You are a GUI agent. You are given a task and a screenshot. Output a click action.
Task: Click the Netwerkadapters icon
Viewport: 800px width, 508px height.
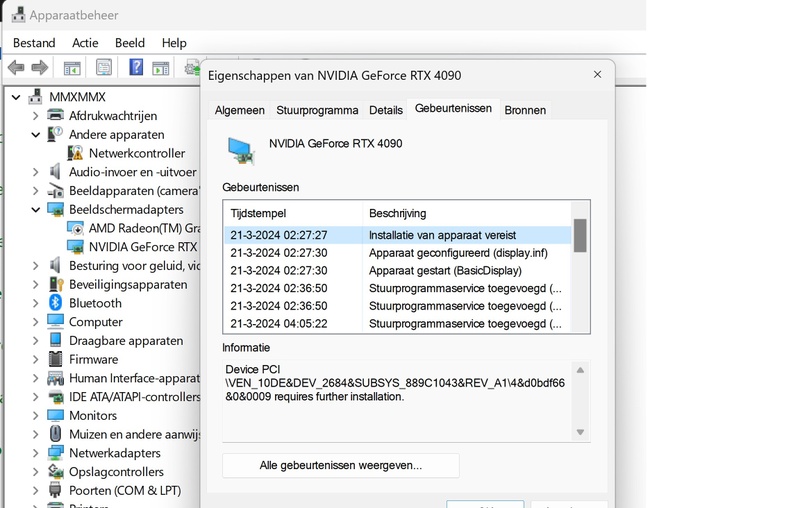[56, 453]
